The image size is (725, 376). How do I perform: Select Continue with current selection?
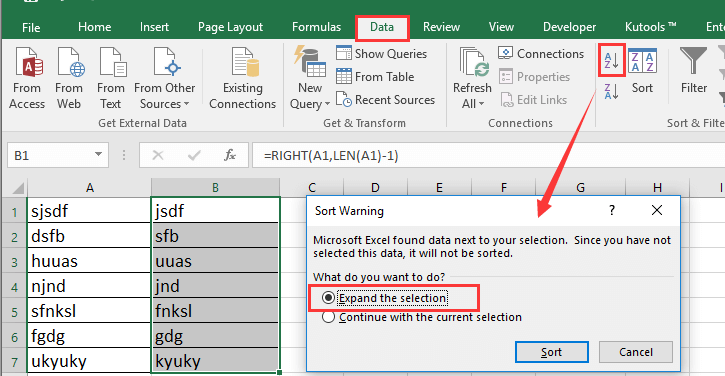(x=422, y=317)
